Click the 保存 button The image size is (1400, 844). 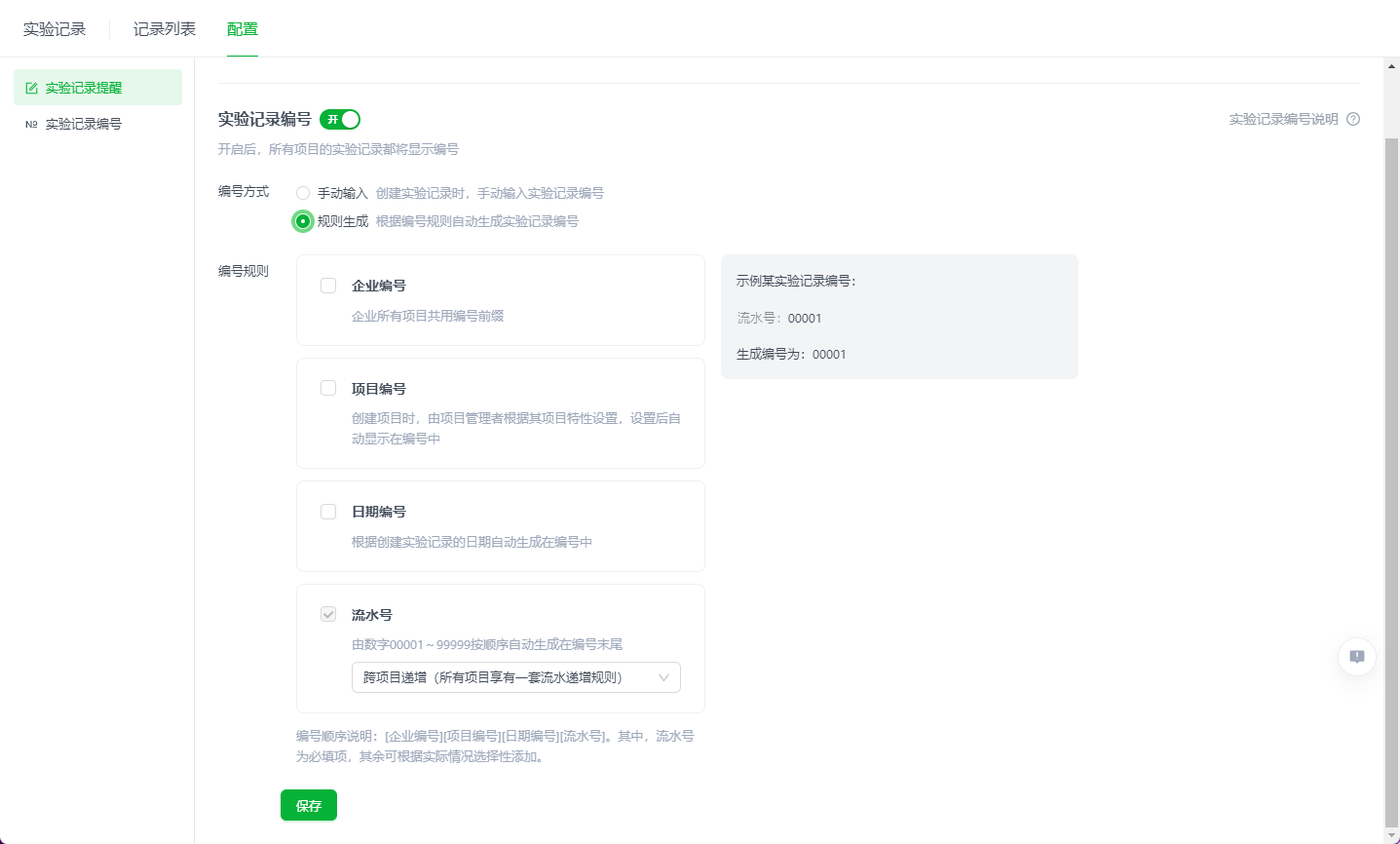309,805
